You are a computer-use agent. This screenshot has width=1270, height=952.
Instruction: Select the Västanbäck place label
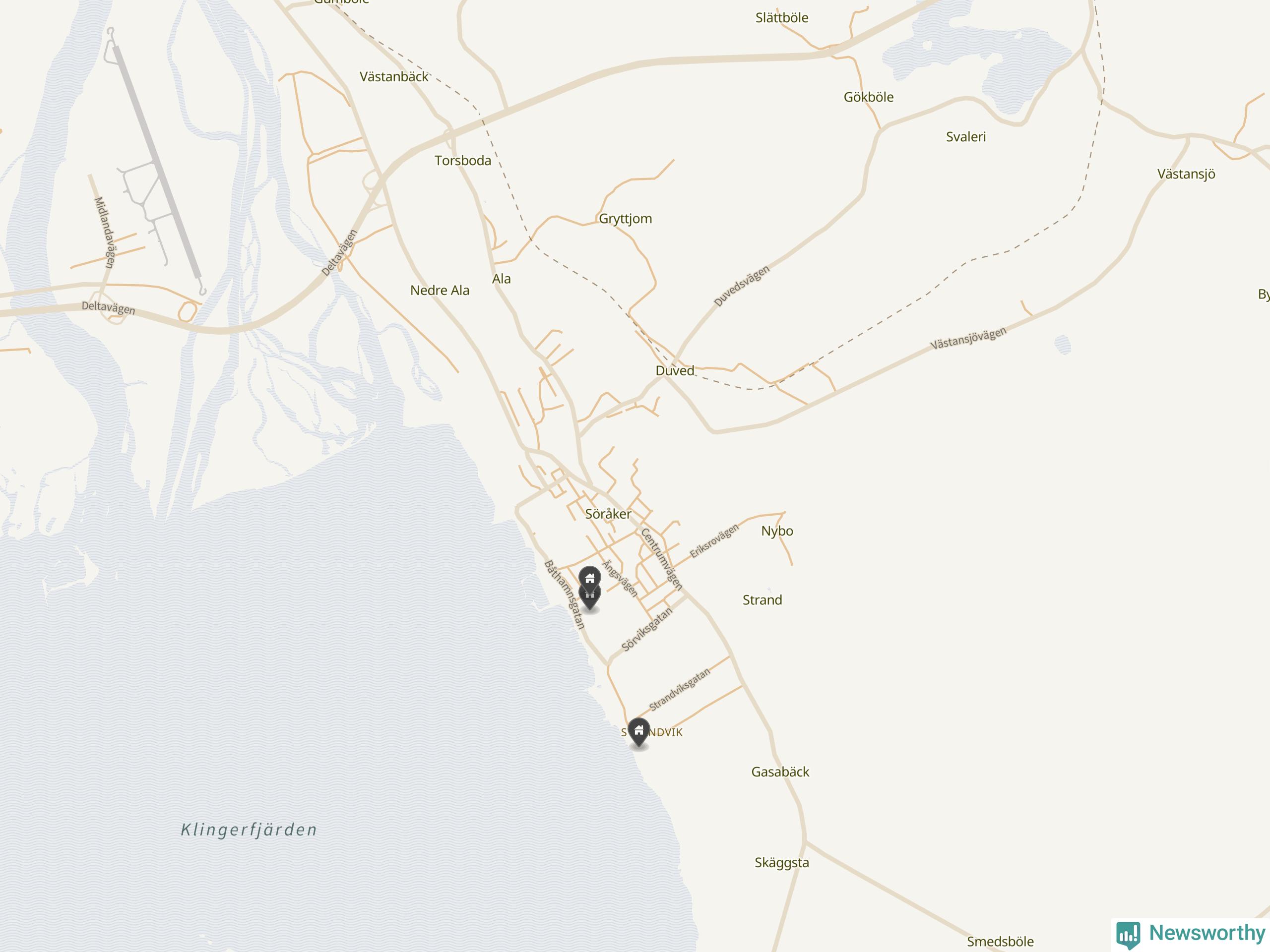click(394, 76)
